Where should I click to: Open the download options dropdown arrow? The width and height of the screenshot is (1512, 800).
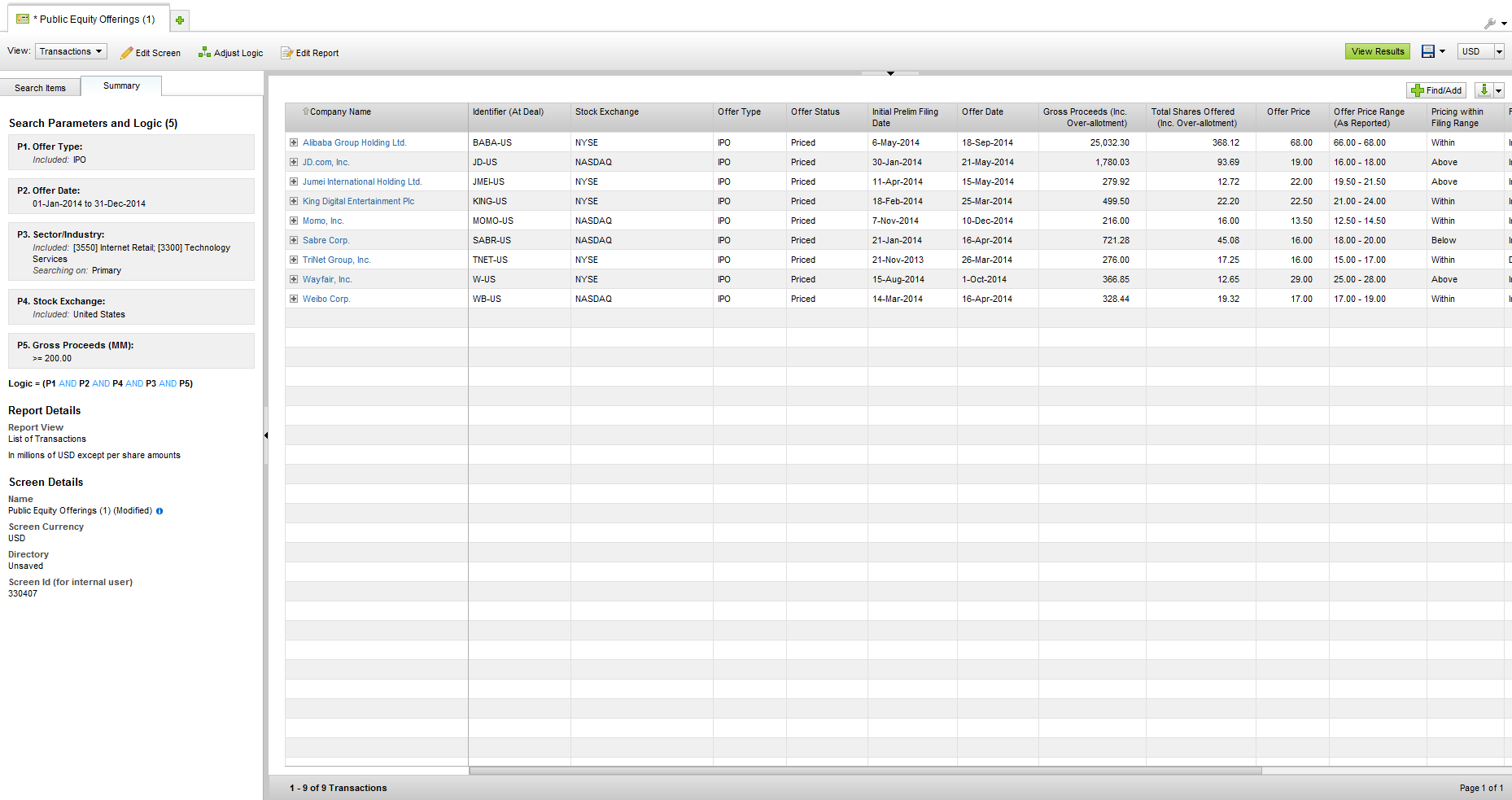pyautogui.click(x=1498, y=90)
